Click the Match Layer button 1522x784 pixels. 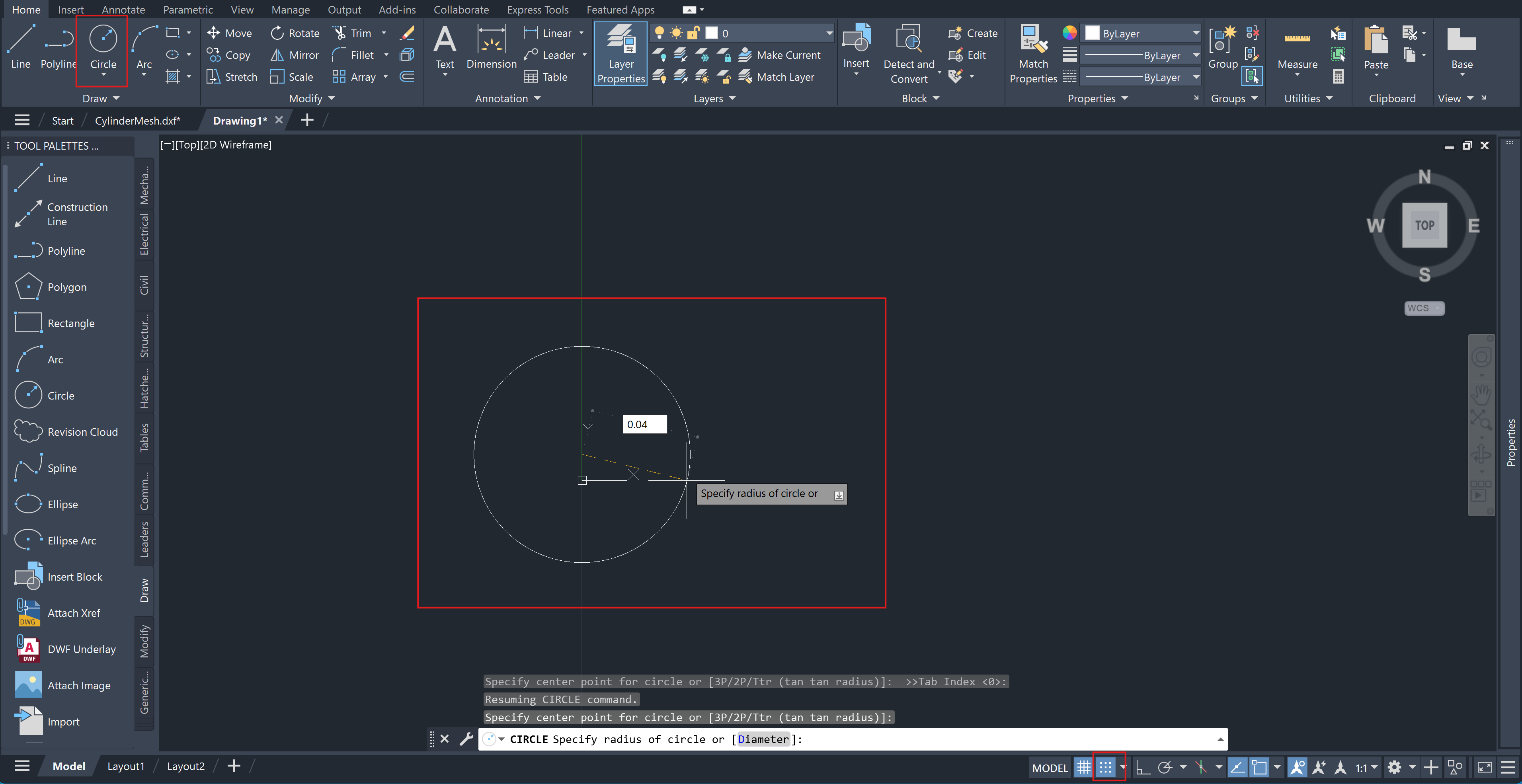777,77
